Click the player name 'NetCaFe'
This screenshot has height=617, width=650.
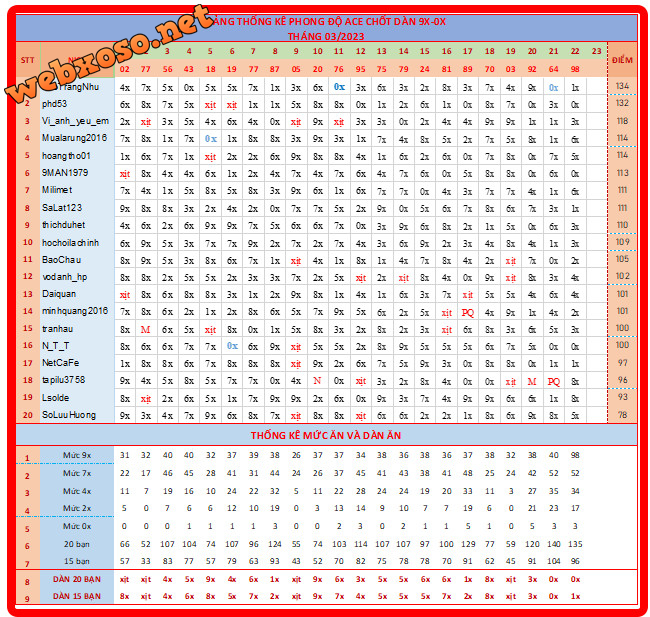coord(60,363)
